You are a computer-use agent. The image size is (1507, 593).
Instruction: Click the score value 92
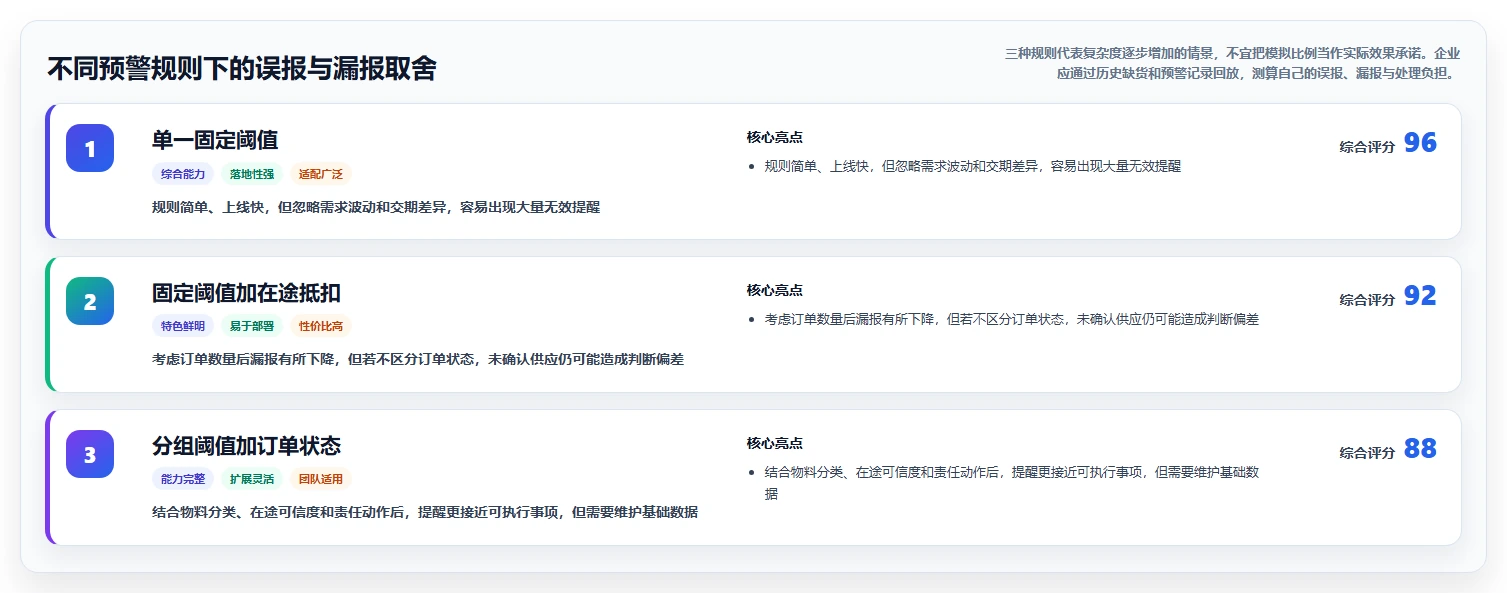click(1420, 296)
